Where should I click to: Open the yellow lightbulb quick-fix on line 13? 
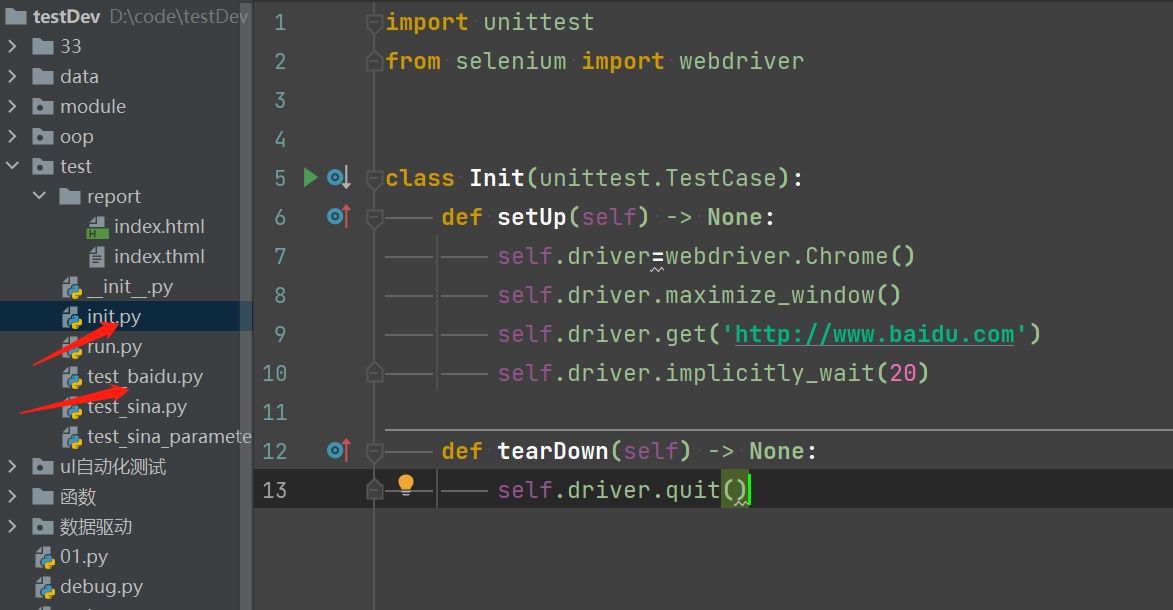pyautogui.click(x=406, y=485)
